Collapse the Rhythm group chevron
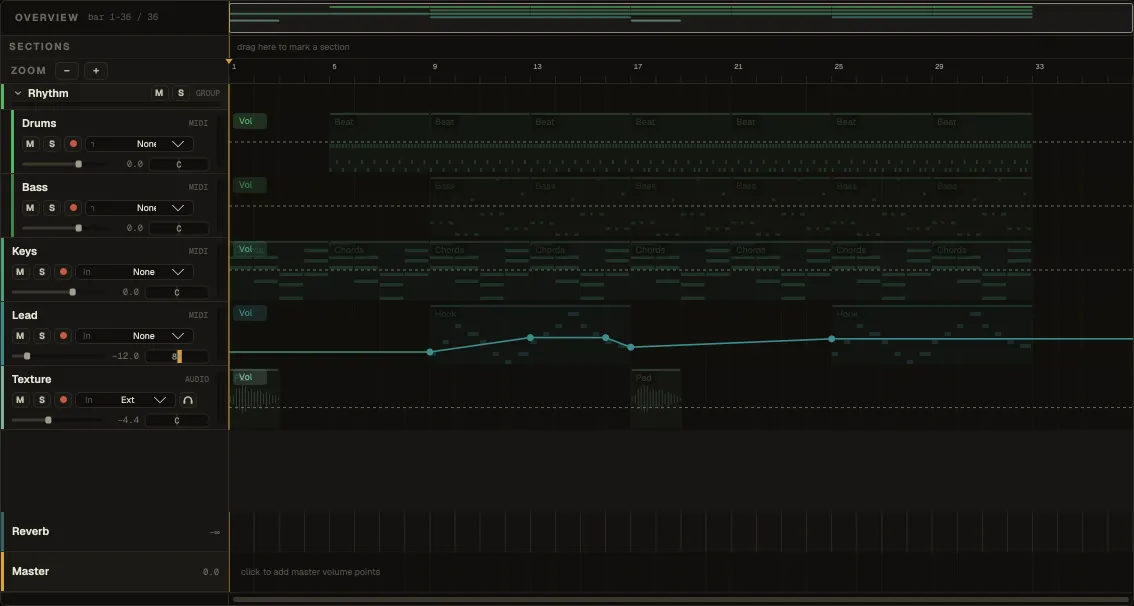The height and width of the screenshot is (606, 1134). pos(18,93)
